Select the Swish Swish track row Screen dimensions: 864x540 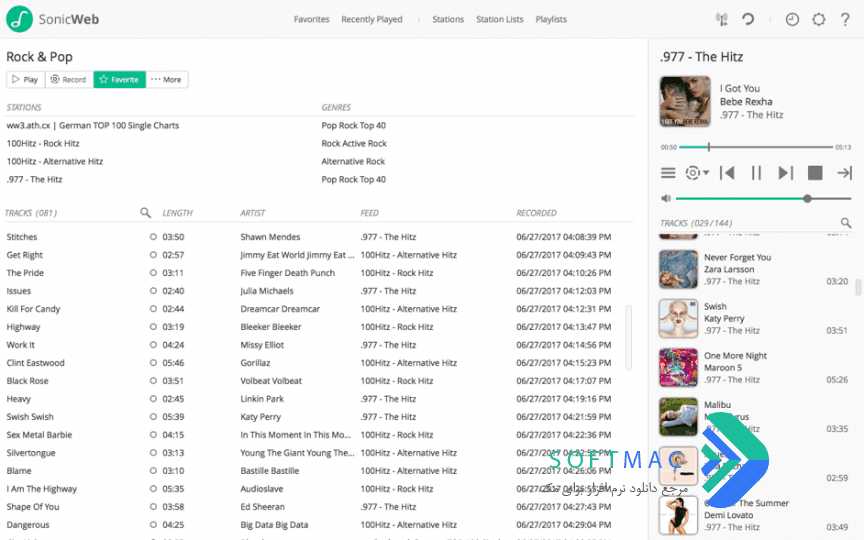point(320,417)
